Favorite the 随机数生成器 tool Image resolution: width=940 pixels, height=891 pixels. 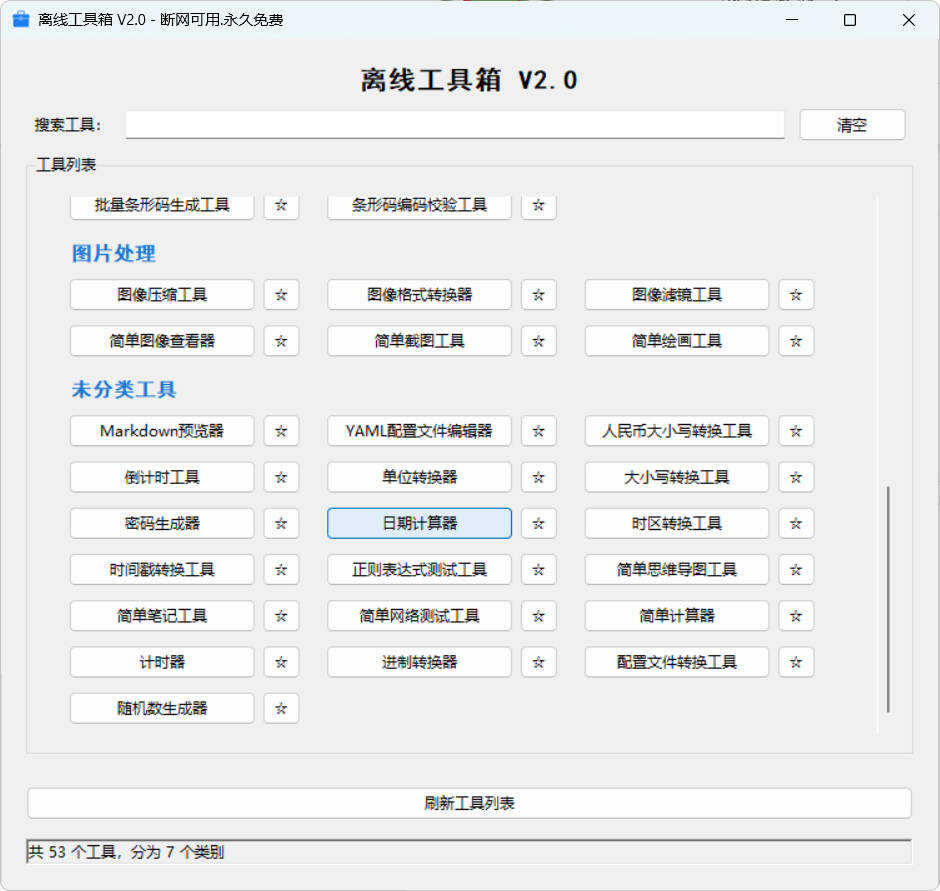point(280,708)
